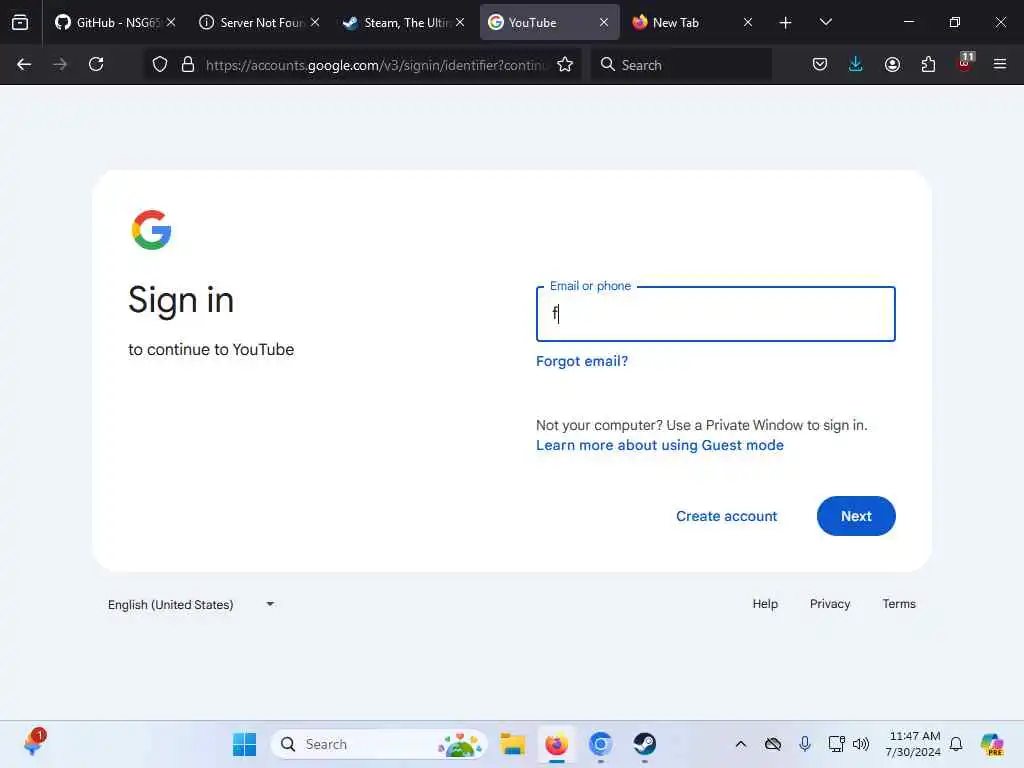The image size is (1024, 768).
Task: Open the notification bell
Action: pos(956,744)
